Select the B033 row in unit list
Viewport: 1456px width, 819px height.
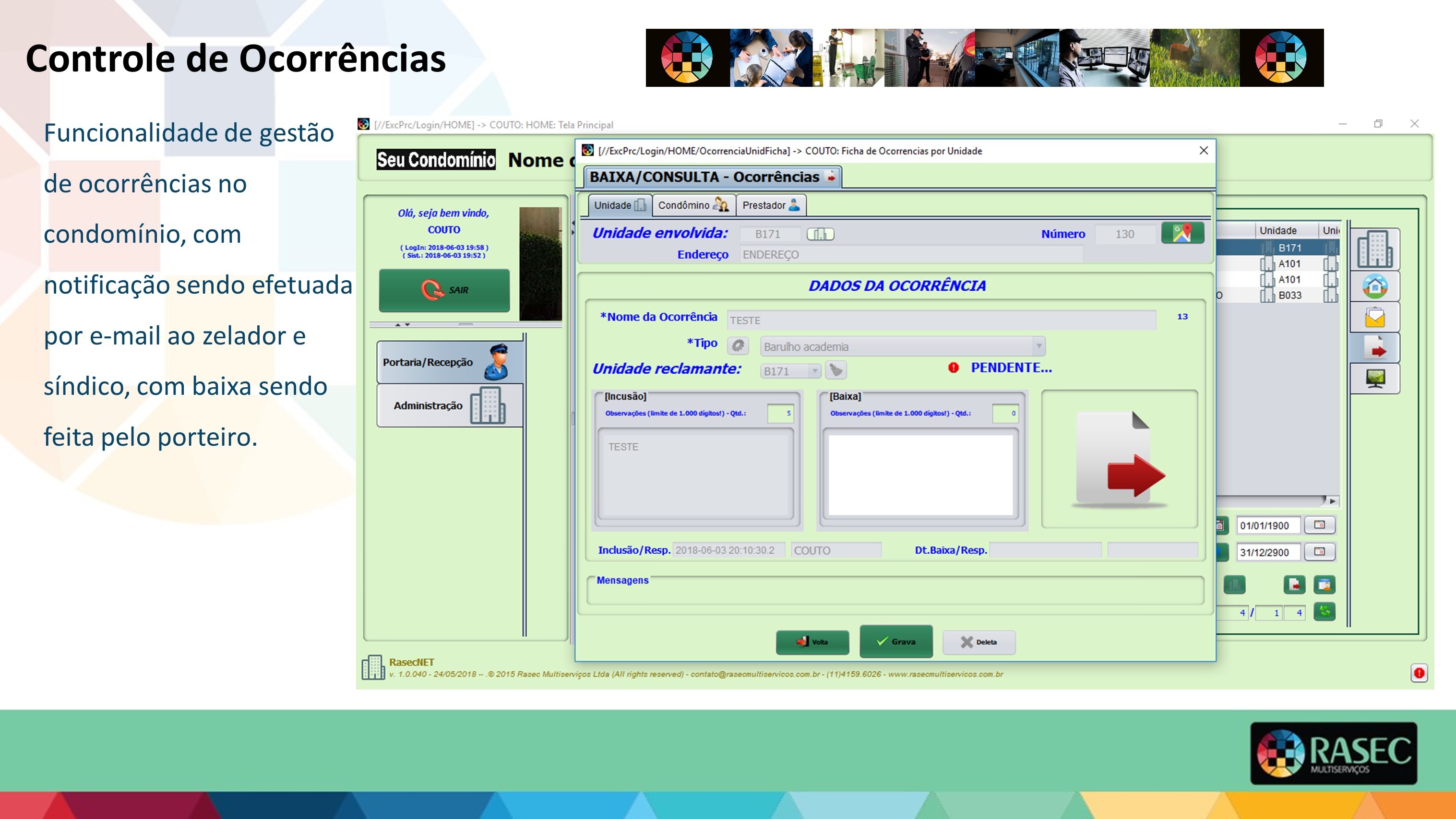1289,295
